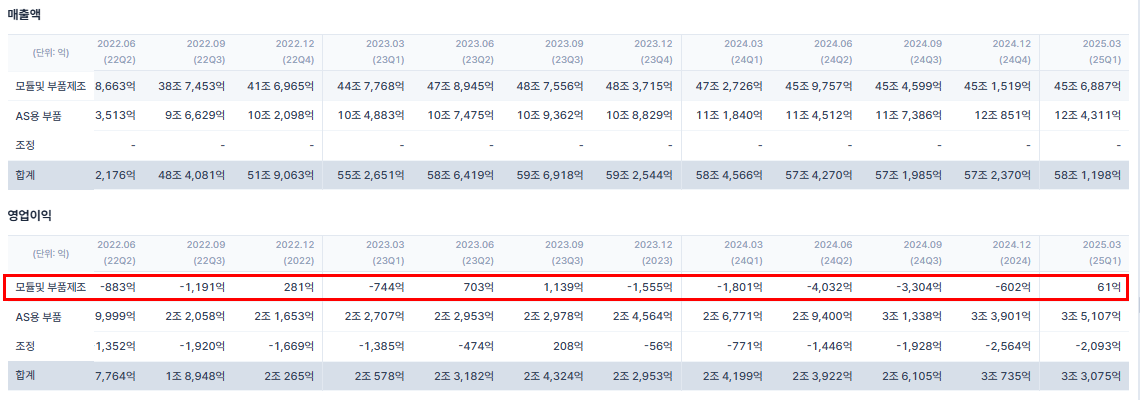Screen dimensions: 1140x400
Task: Pick the 47조 8,945억 value
Action: (x=460, y=87)
